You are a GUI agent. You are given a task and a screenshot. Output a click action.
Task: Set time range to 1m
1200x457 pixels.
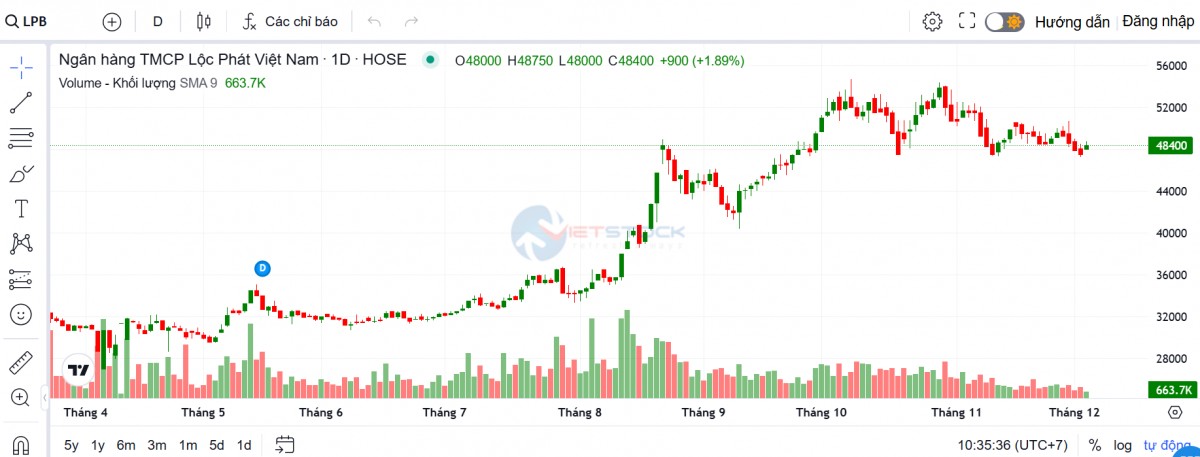coord(188,445)
